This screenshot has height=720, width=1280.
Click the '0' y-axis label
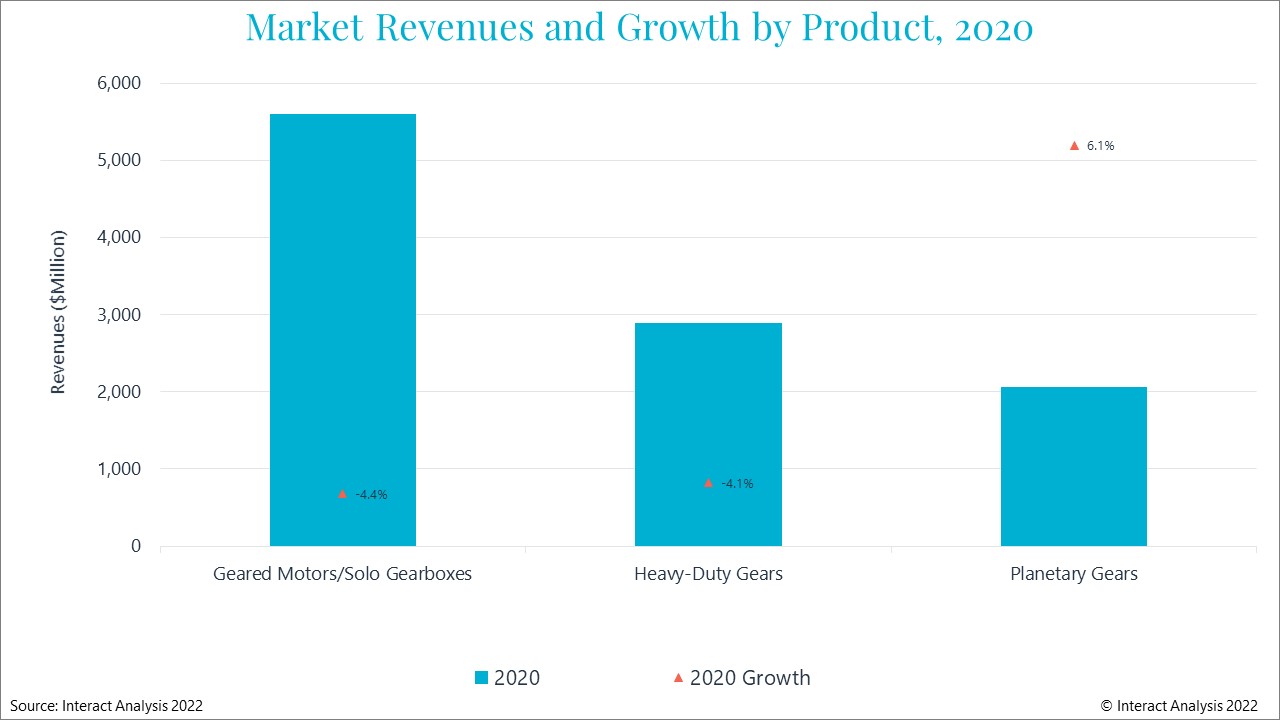click(138, 546)
